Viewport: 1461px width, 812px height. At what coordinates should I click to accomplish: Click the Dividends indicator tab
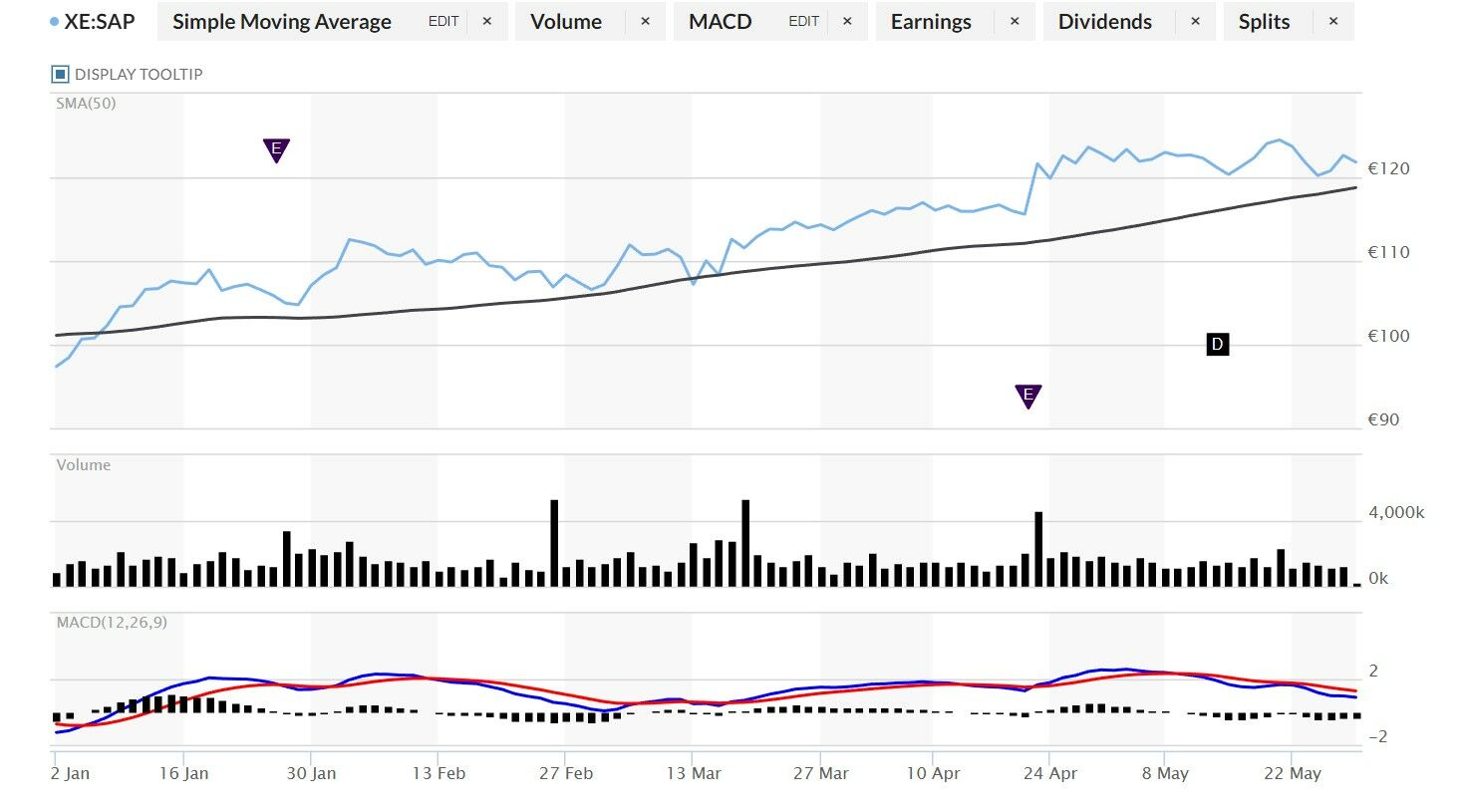tap(1104, 21)
